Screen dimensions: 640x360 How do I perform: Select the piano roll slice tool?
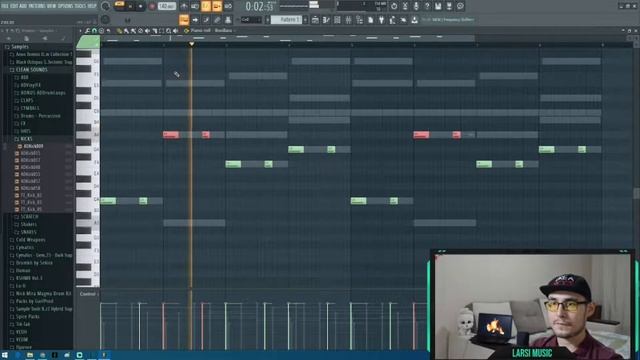click(x=154, y=31)
